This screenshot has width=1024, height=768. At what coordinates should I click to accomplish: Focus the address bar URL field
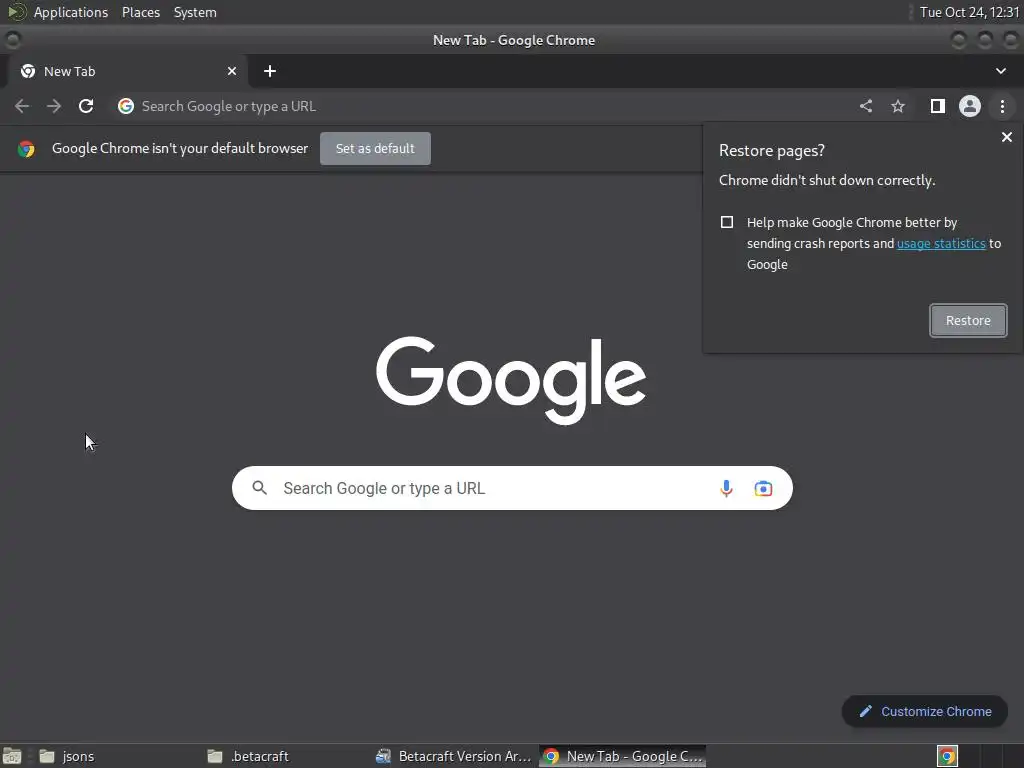tap(483, 106)
